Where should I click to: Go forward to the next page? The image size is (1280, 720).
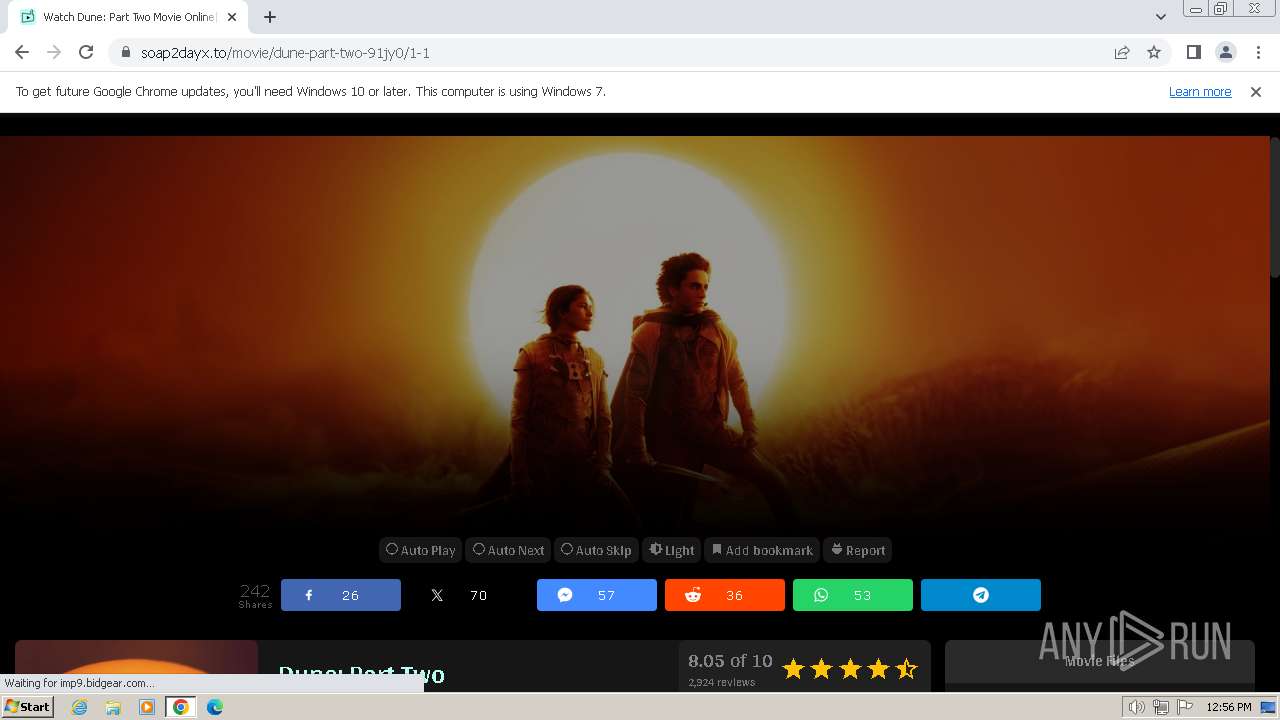[x=54, y=52]
